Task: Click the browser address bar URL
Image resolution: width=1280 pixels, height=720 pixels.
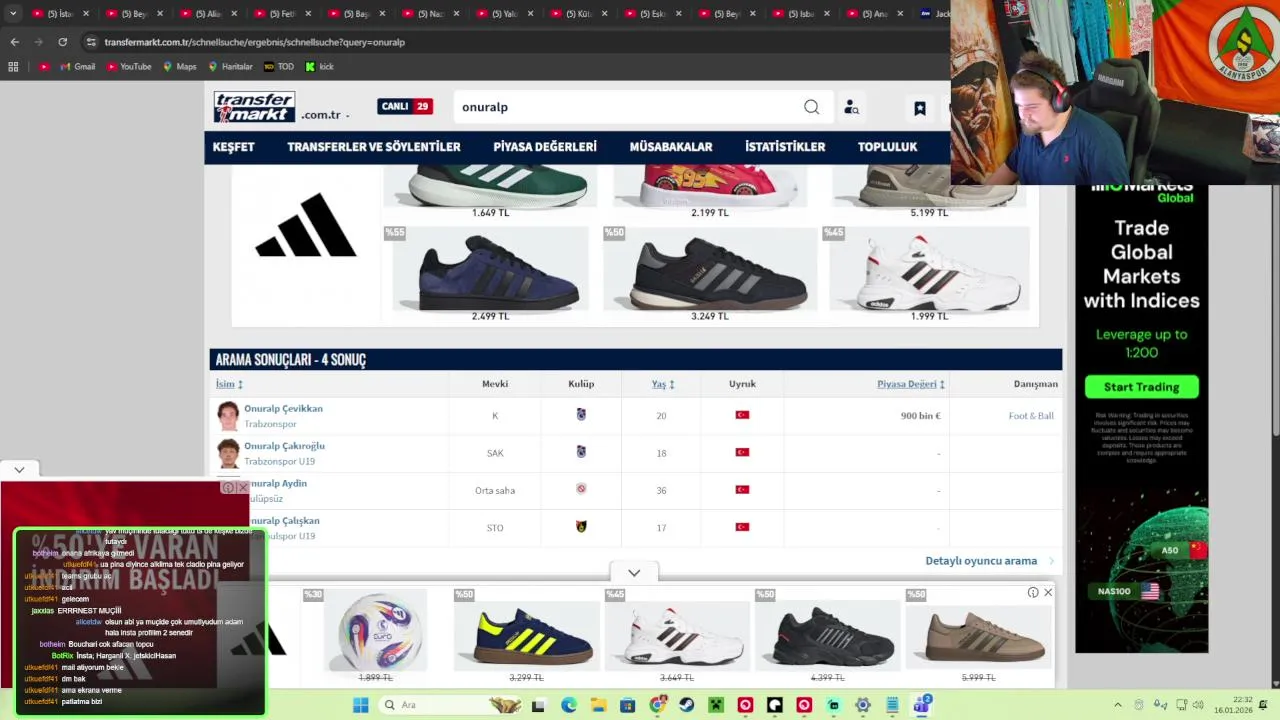Action: tap(254, 42)
